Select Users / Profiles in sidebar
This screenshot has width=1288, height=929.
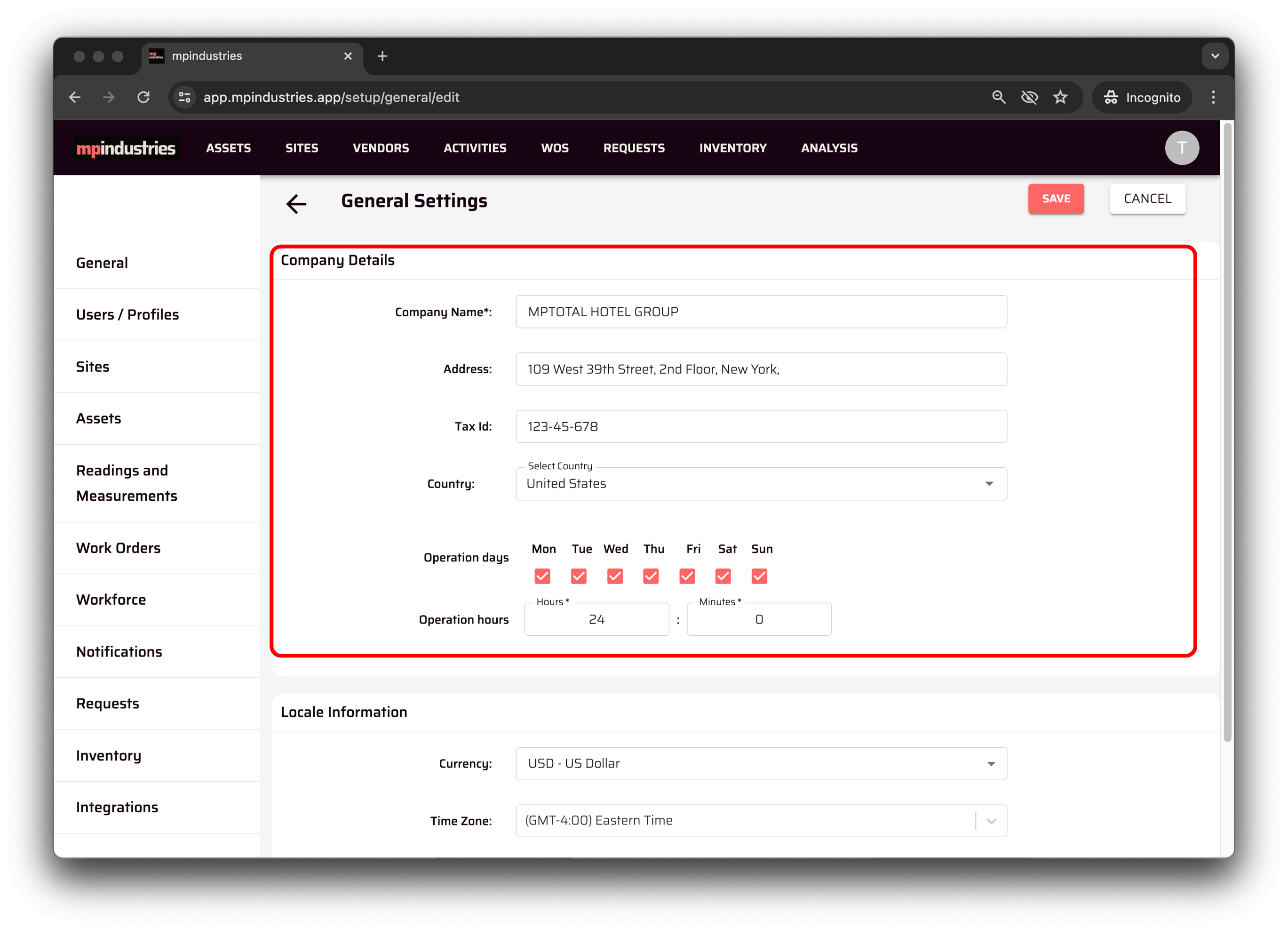click(127, 314)
